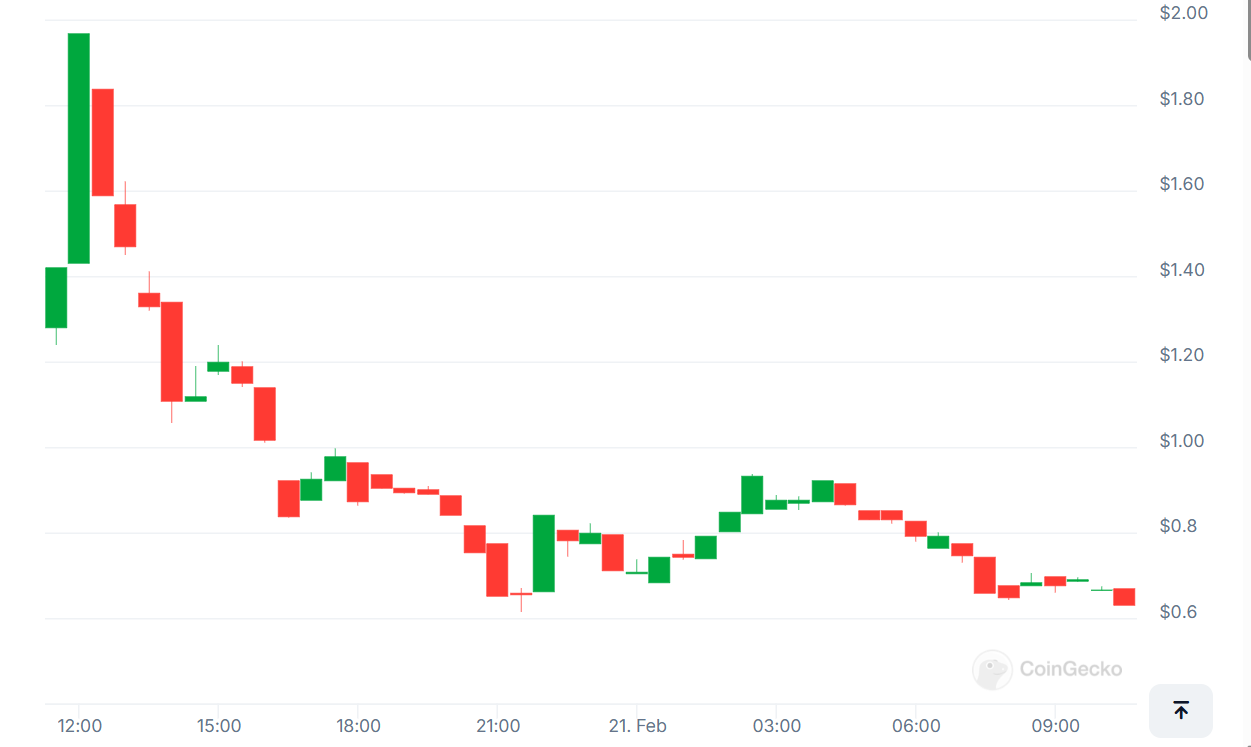
Task: Select the $1.40 price axis label
Action: [x=1183, y=270]
